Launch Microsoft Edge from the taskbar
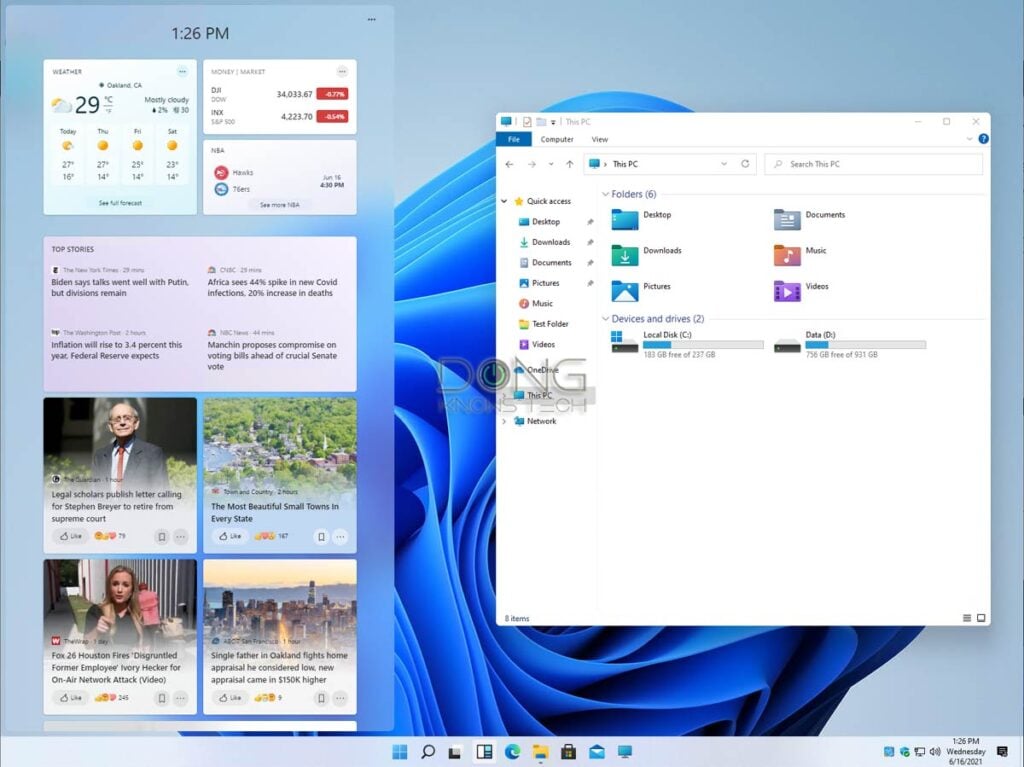This screenshot has width=1024, height=767. coord(513,752)
